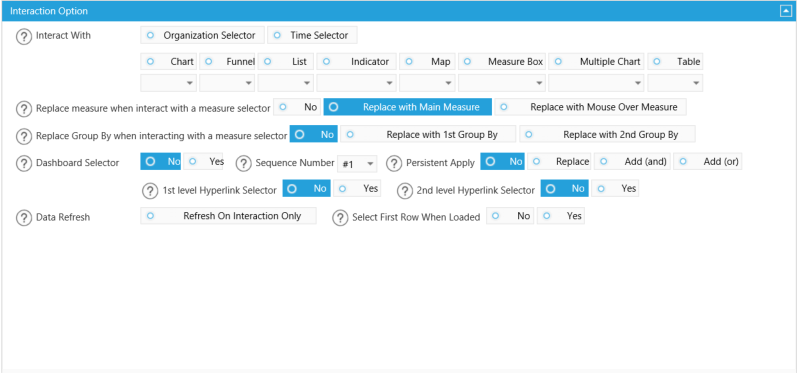Enable interaction with Indicator
Viewport: 798px width, 373px height.
tap(356, 62)
